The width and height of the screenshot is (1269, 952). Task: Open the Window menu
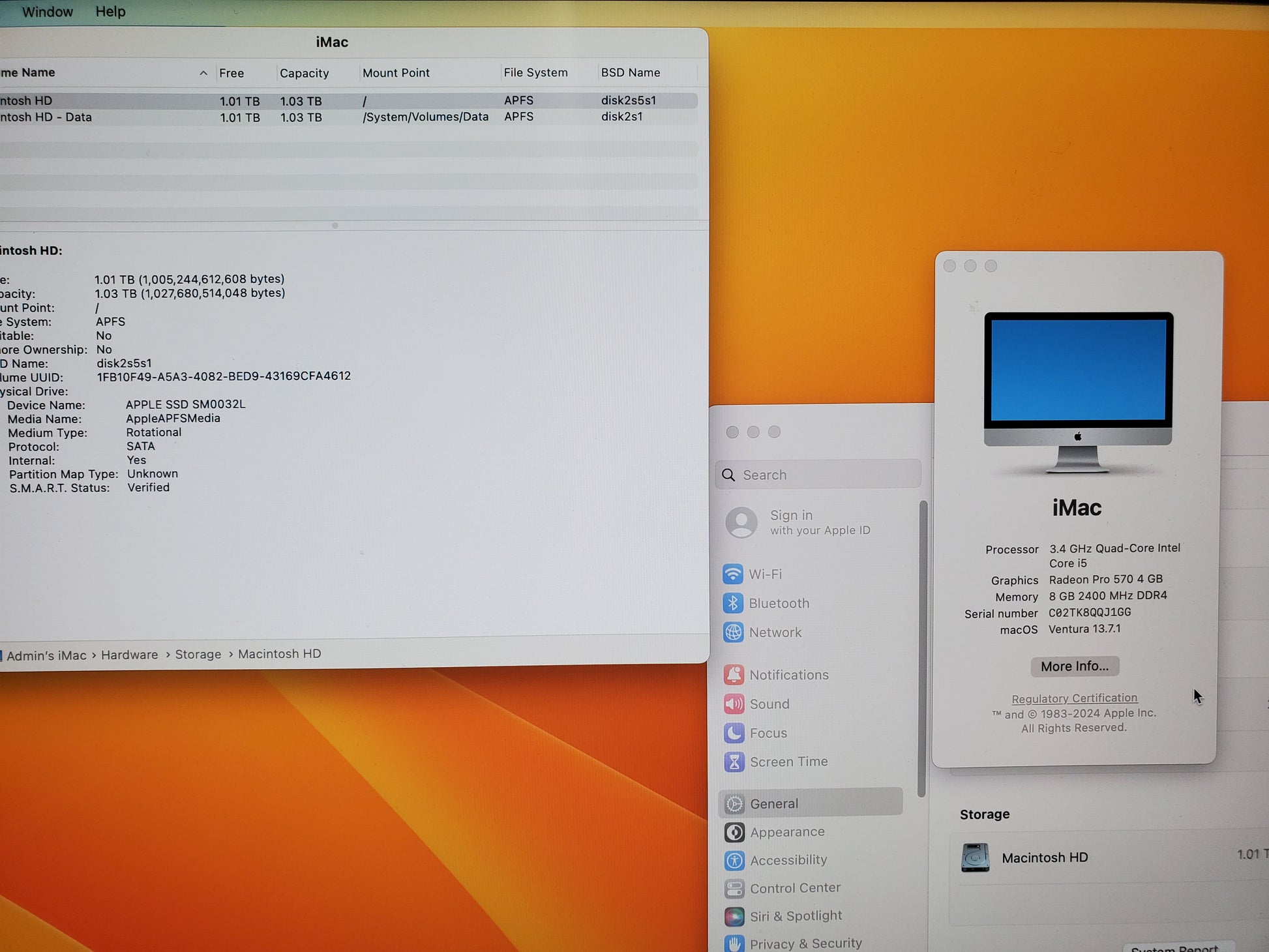[48, 12]
